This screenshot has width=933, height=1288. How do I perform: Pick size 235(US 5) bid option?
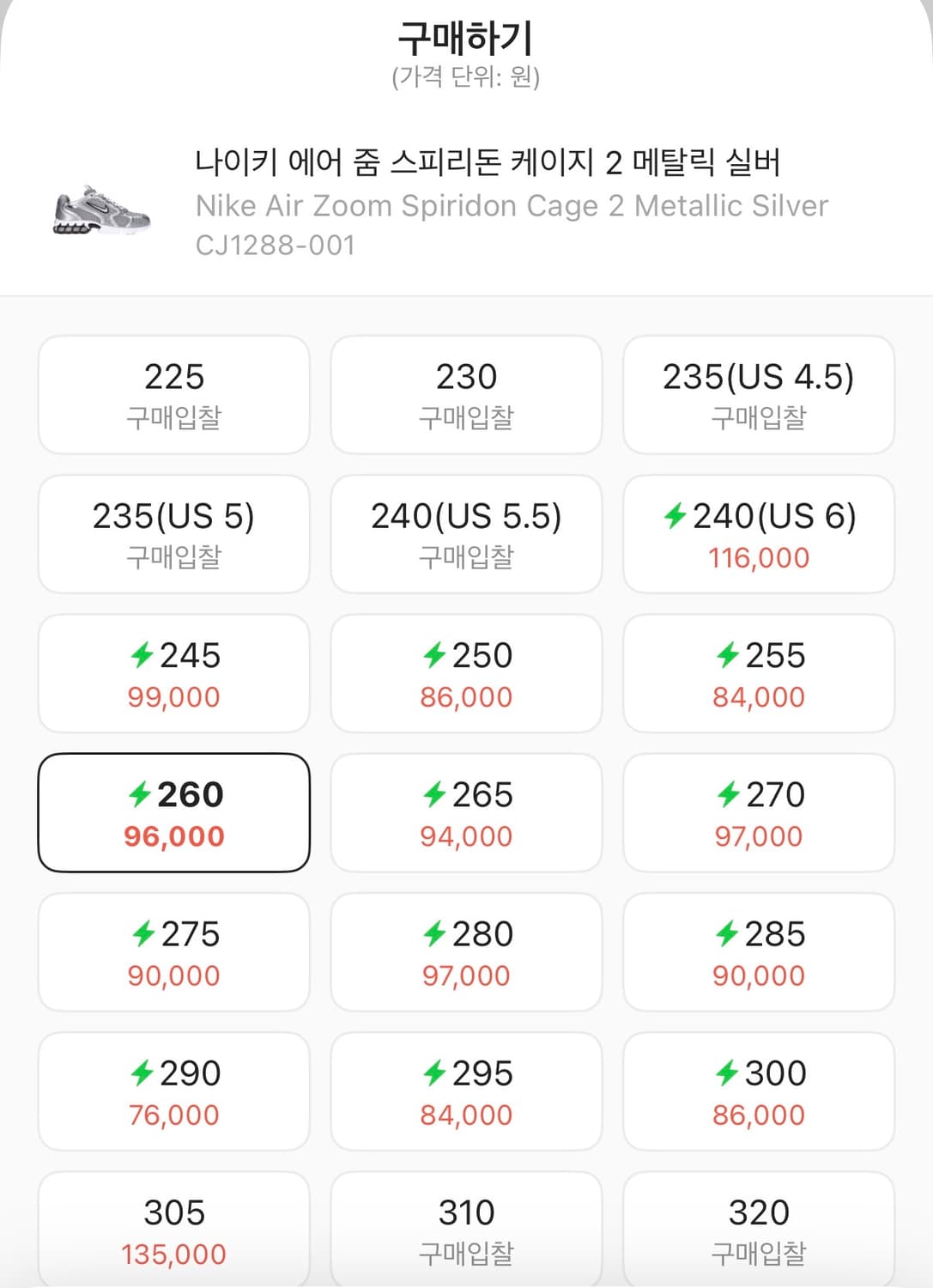174,534
